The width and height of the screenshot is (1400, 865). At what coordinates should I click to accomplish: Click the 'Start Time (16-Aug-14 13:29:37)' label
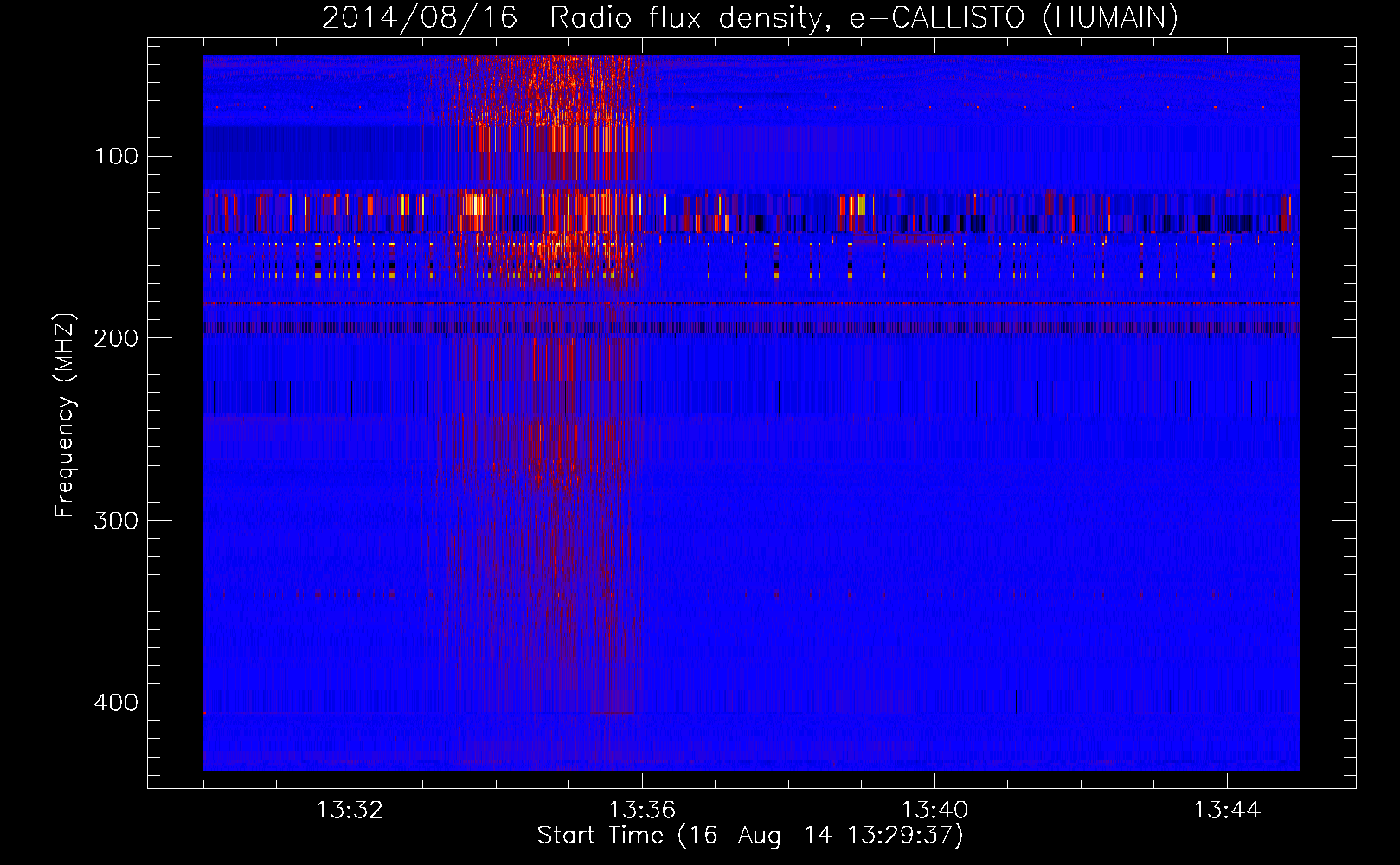750,836
